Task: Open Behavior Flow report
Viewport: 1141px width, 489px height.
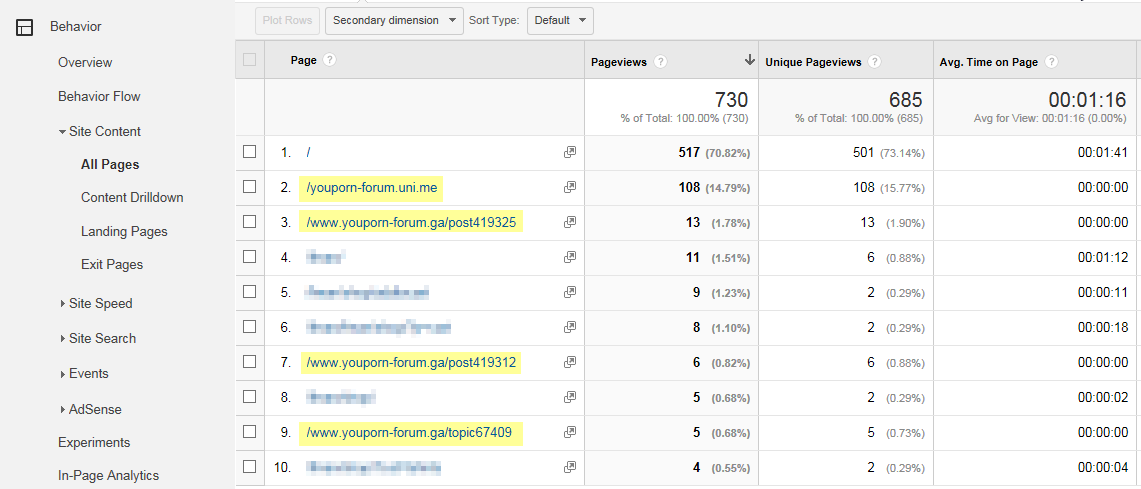Action: click(x=99, y=96)
